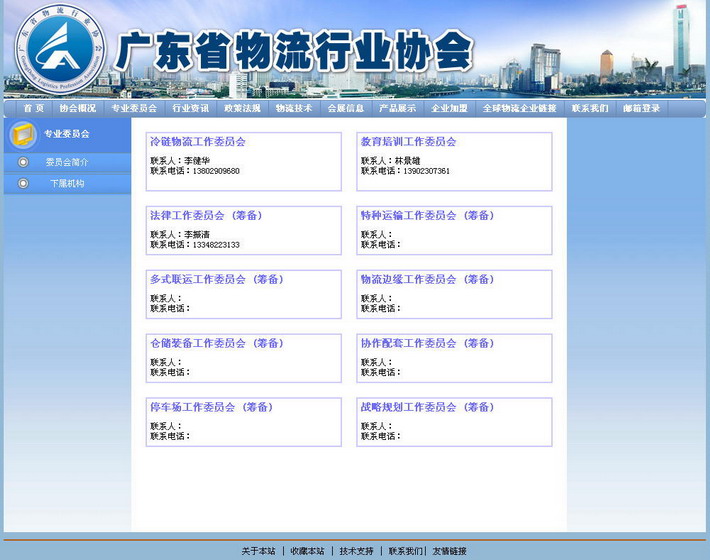
Task: Open 下属机构 in the sidebar
Action: (67, 183)
